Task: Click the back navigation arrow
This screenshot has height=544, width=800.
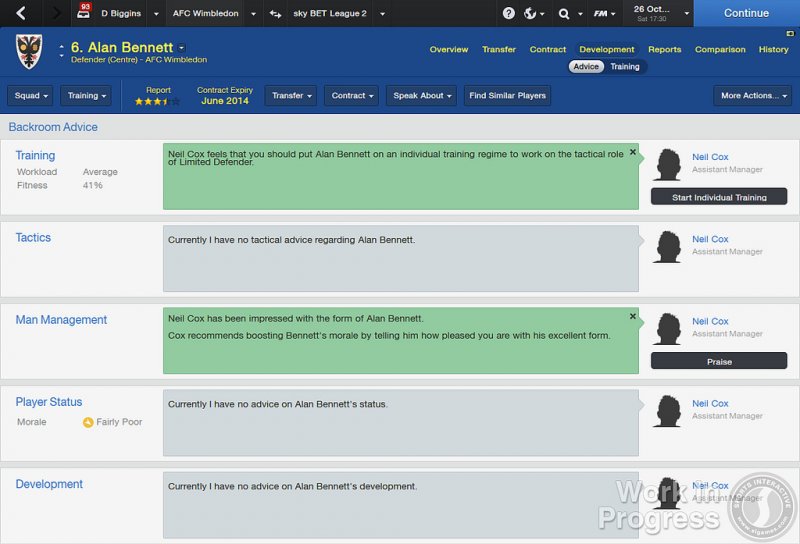Action: [x=21, y=13]
